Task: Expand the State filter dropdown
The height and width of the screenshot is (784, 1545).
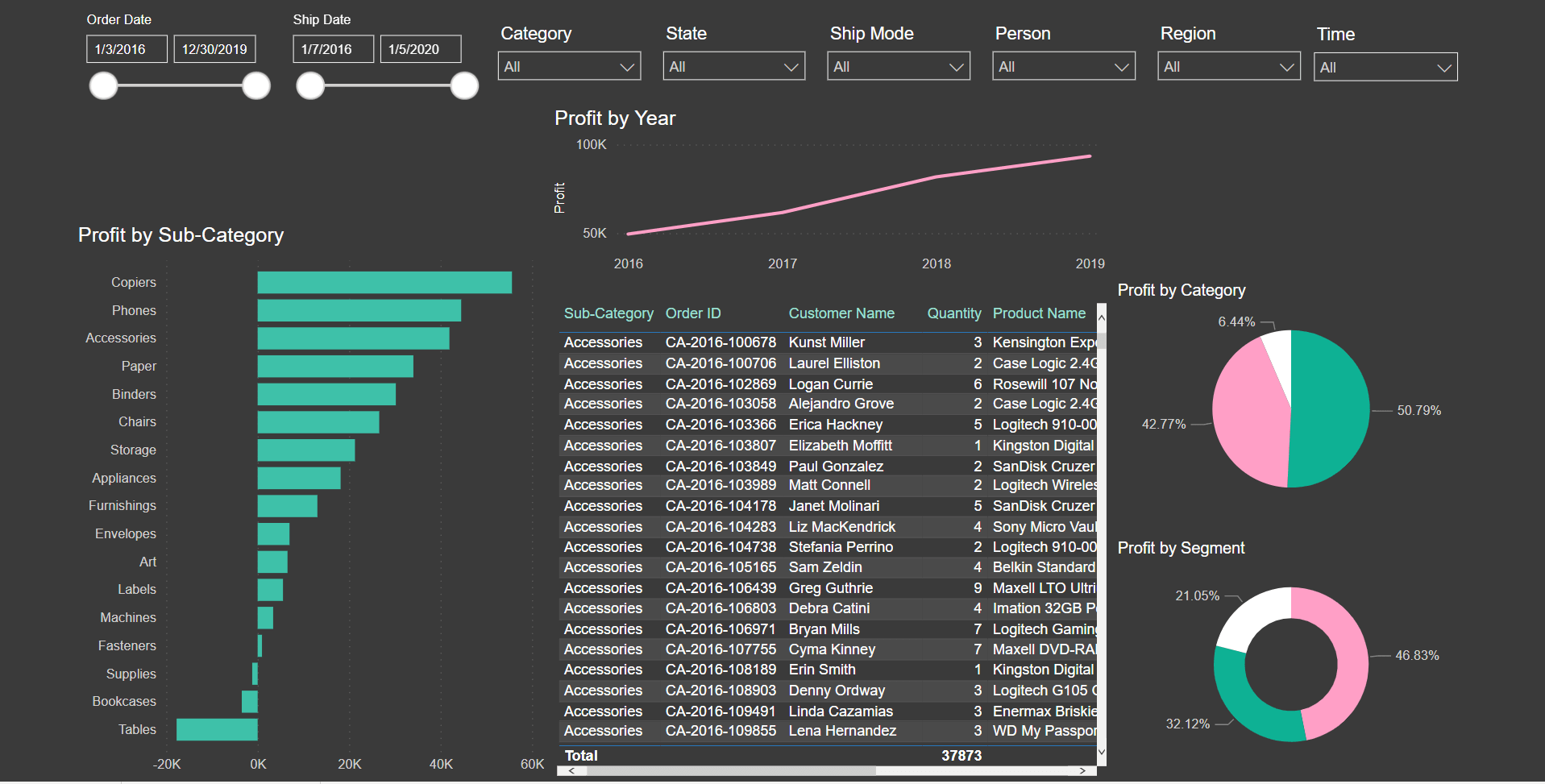Action: tap(734, 66)
